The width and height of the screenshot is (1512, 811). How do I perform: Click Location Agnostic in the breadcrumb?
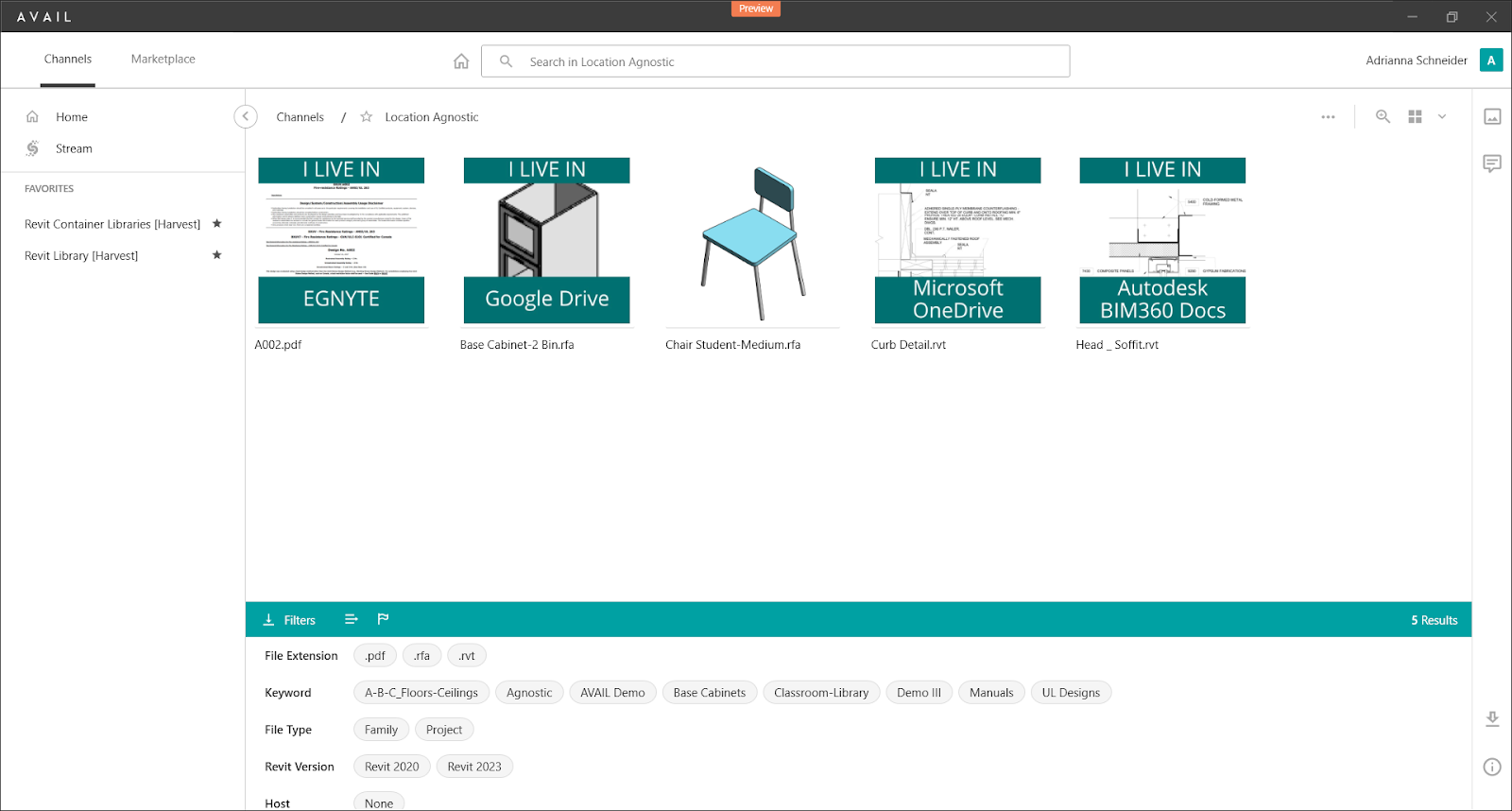point(432,117)
